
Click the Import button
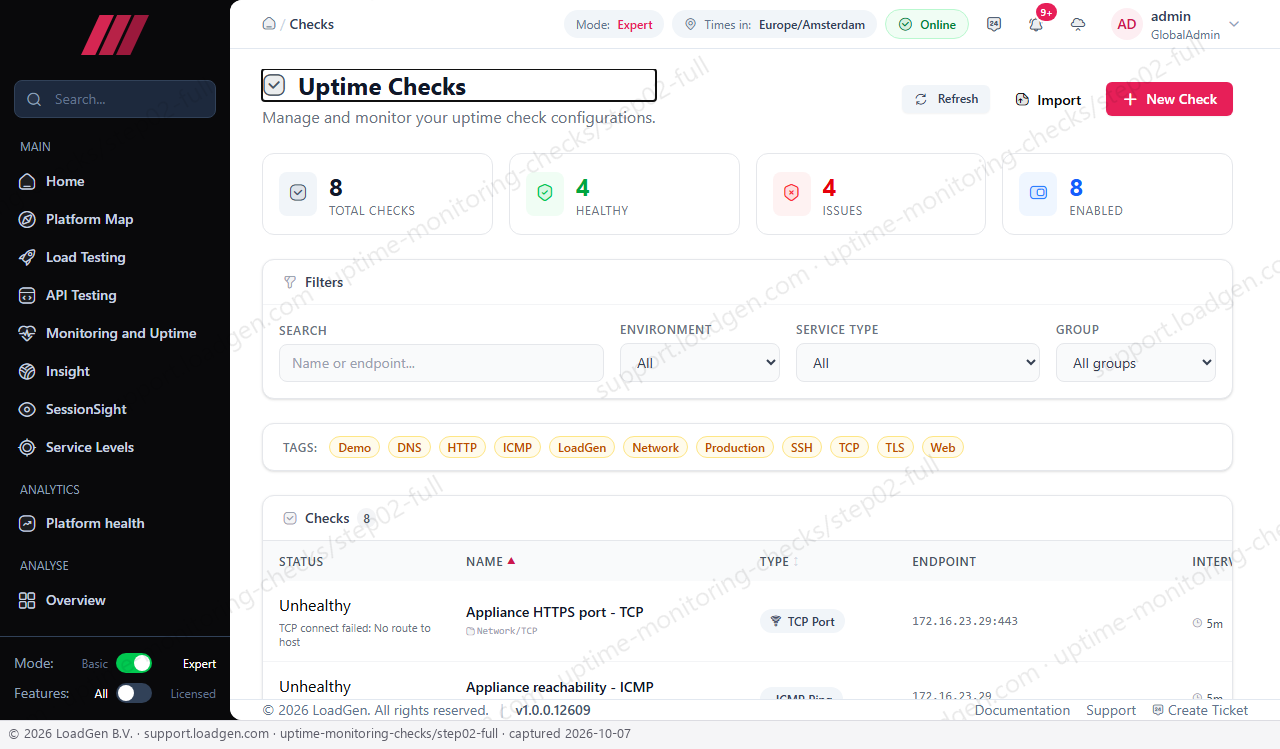(x=1048, y=99)
